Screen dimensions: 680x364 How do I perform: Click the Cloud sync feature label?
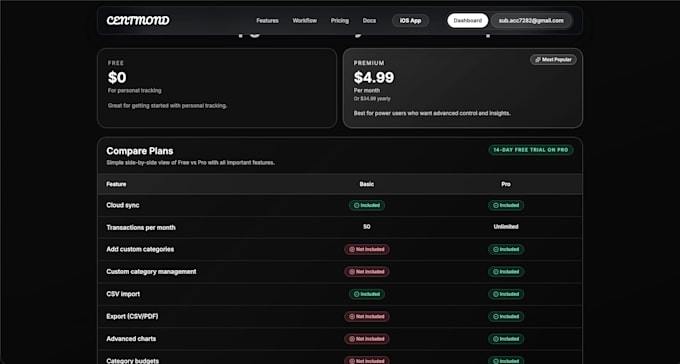[123, 205]
